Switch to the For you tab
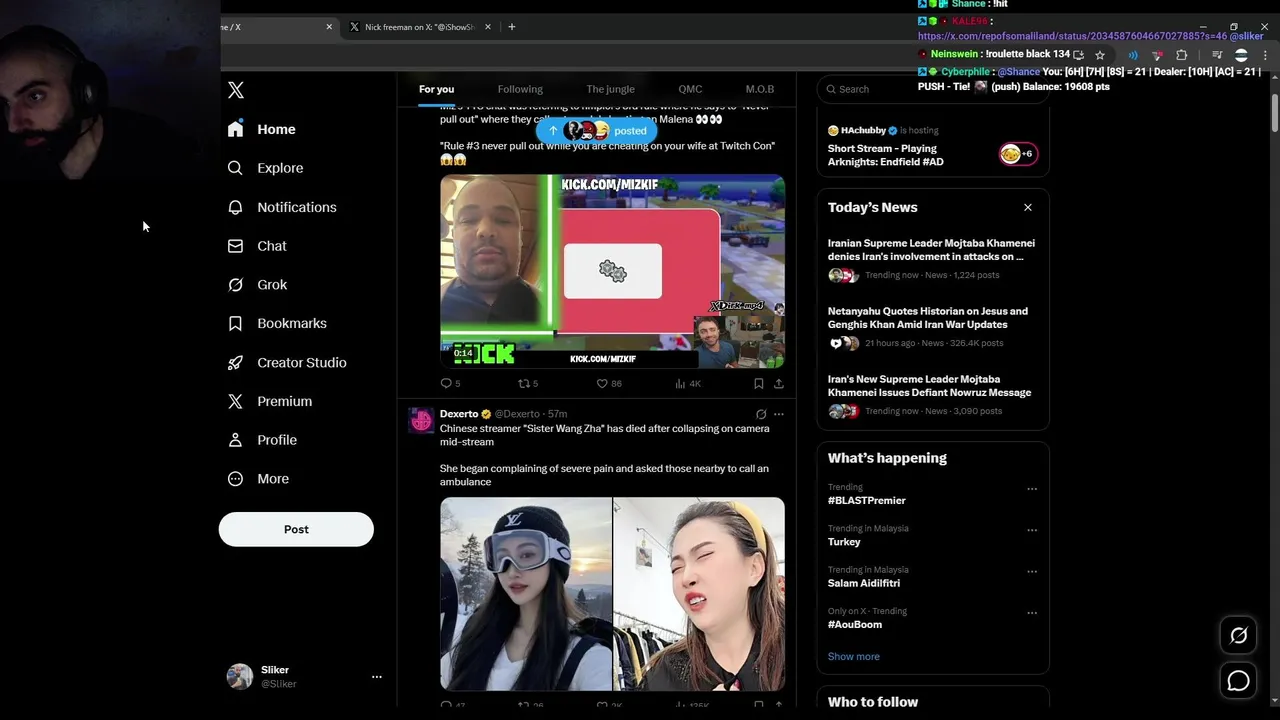This screenshot has width=1280, height=720. 436,89
